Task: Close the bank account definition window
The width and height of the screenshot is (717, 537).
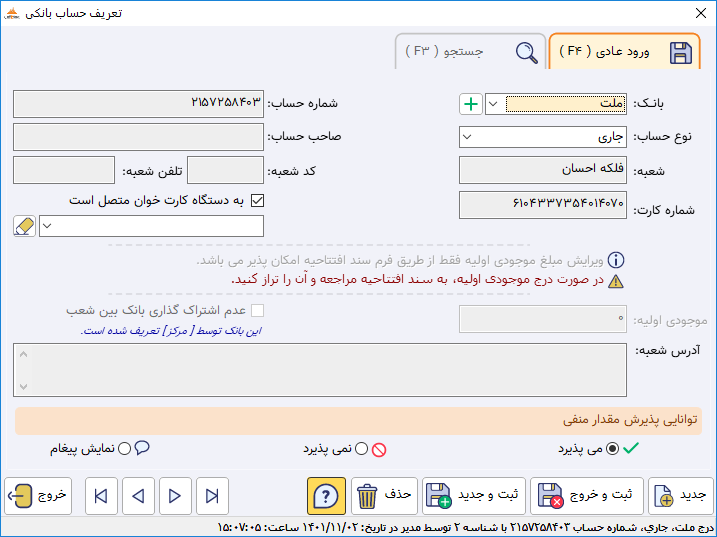Action: tap(701, 13)
